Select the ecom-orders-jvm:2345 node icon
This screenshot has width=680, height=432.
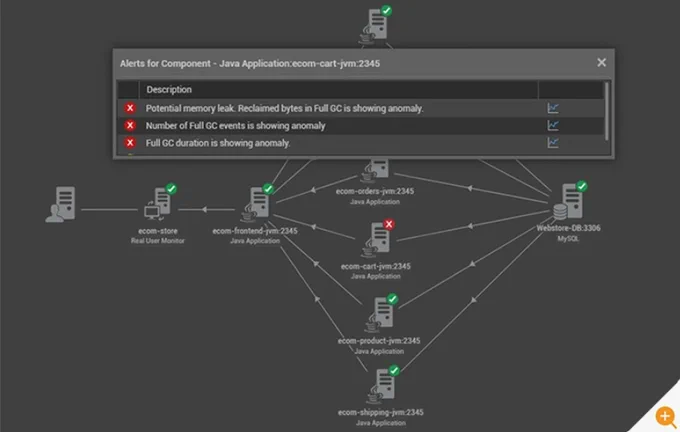[x=375, y=170]
